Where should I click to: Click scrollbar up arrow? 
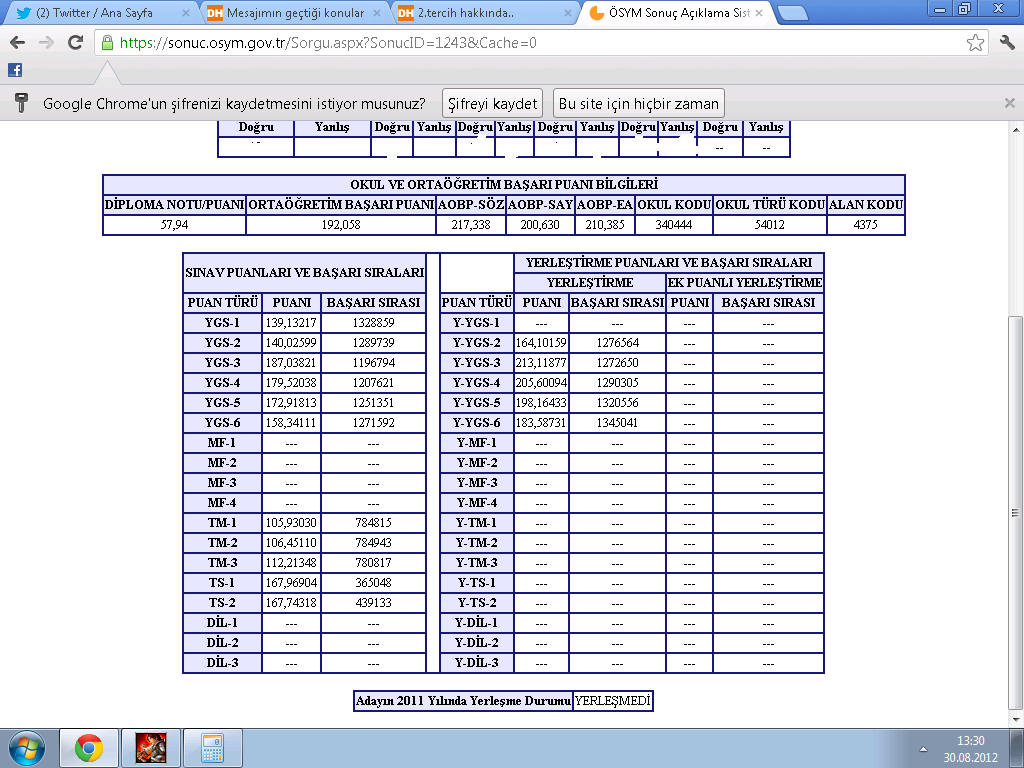coord(1014,129)
